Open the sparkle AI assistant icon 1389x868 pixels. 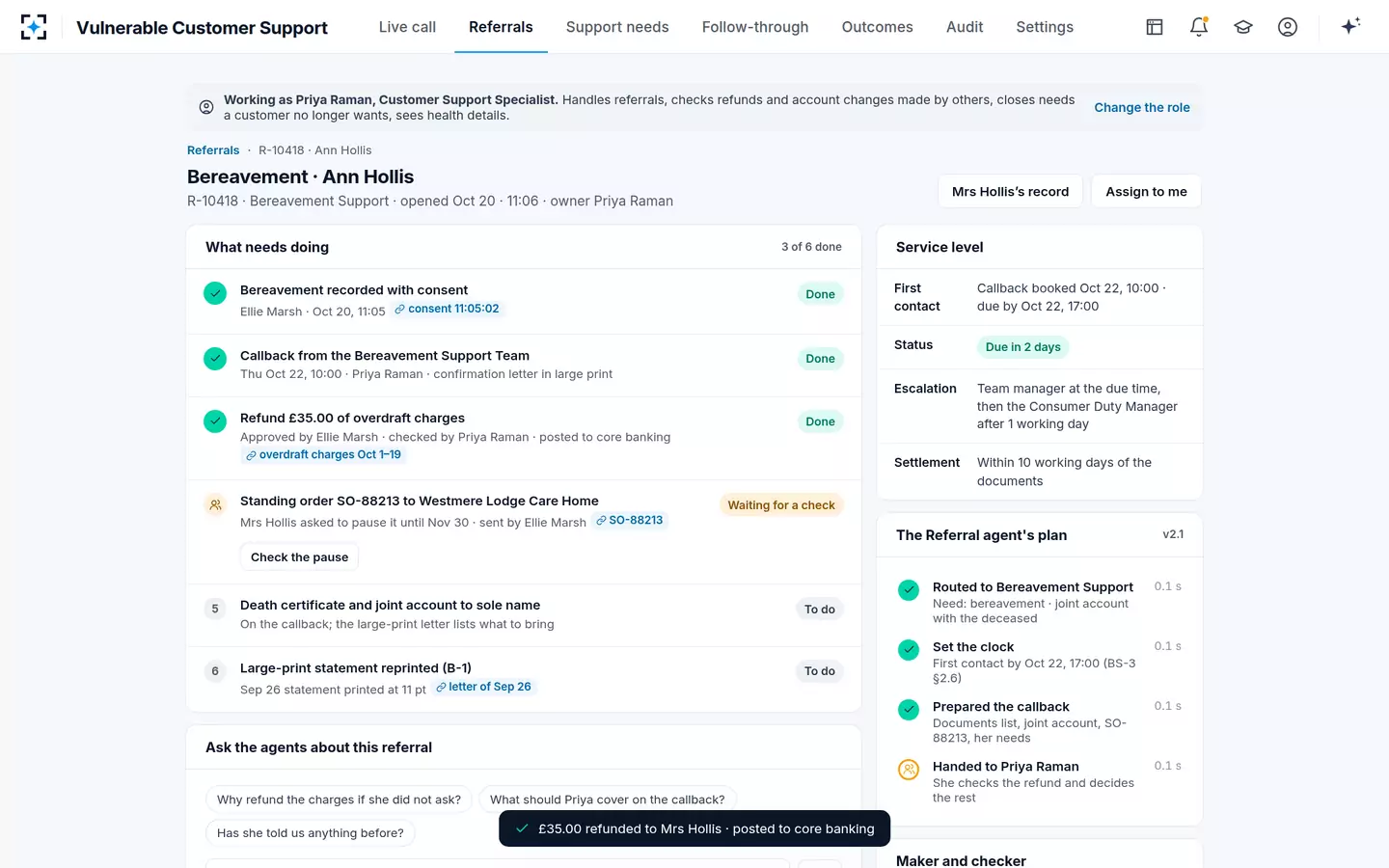[x=1350, y=26]
